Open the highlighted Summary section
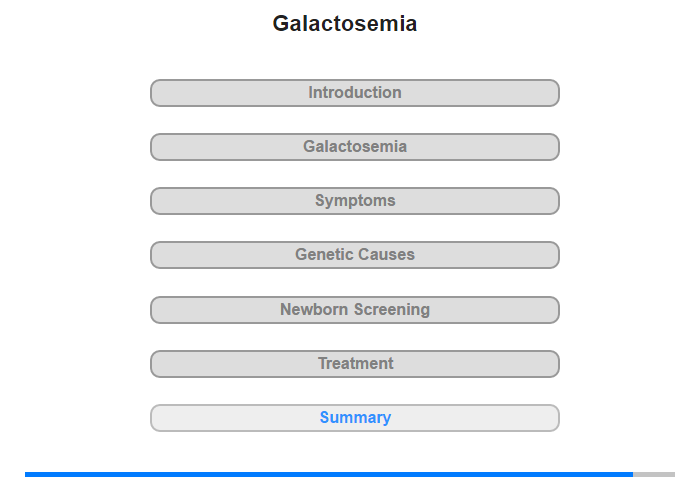 (355, 418)
